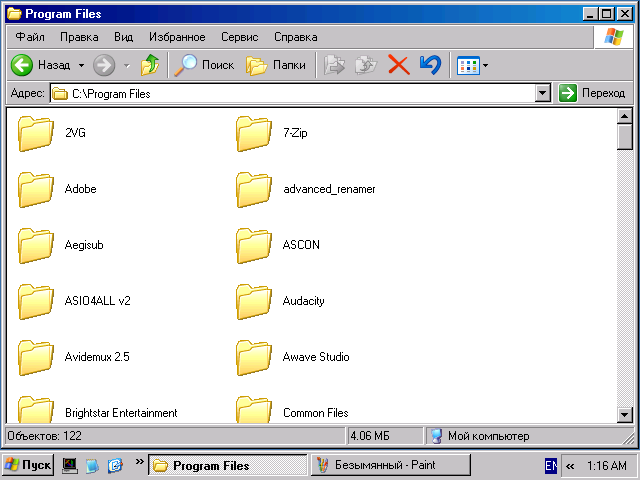Click the 'Common Files' folder name

(x=316, y=413)
